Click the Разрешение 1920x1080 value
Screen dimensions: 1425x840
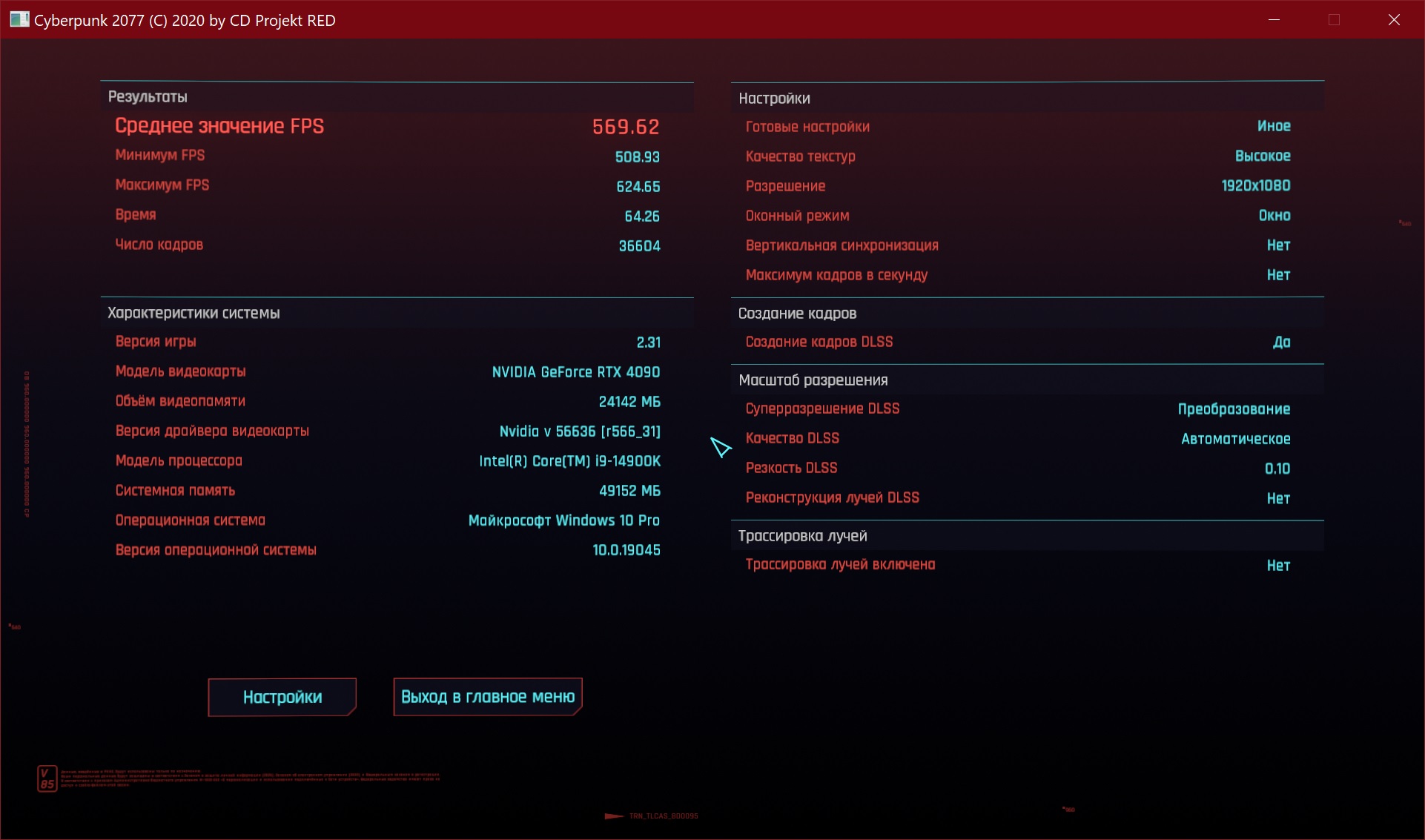[1255, 186]
